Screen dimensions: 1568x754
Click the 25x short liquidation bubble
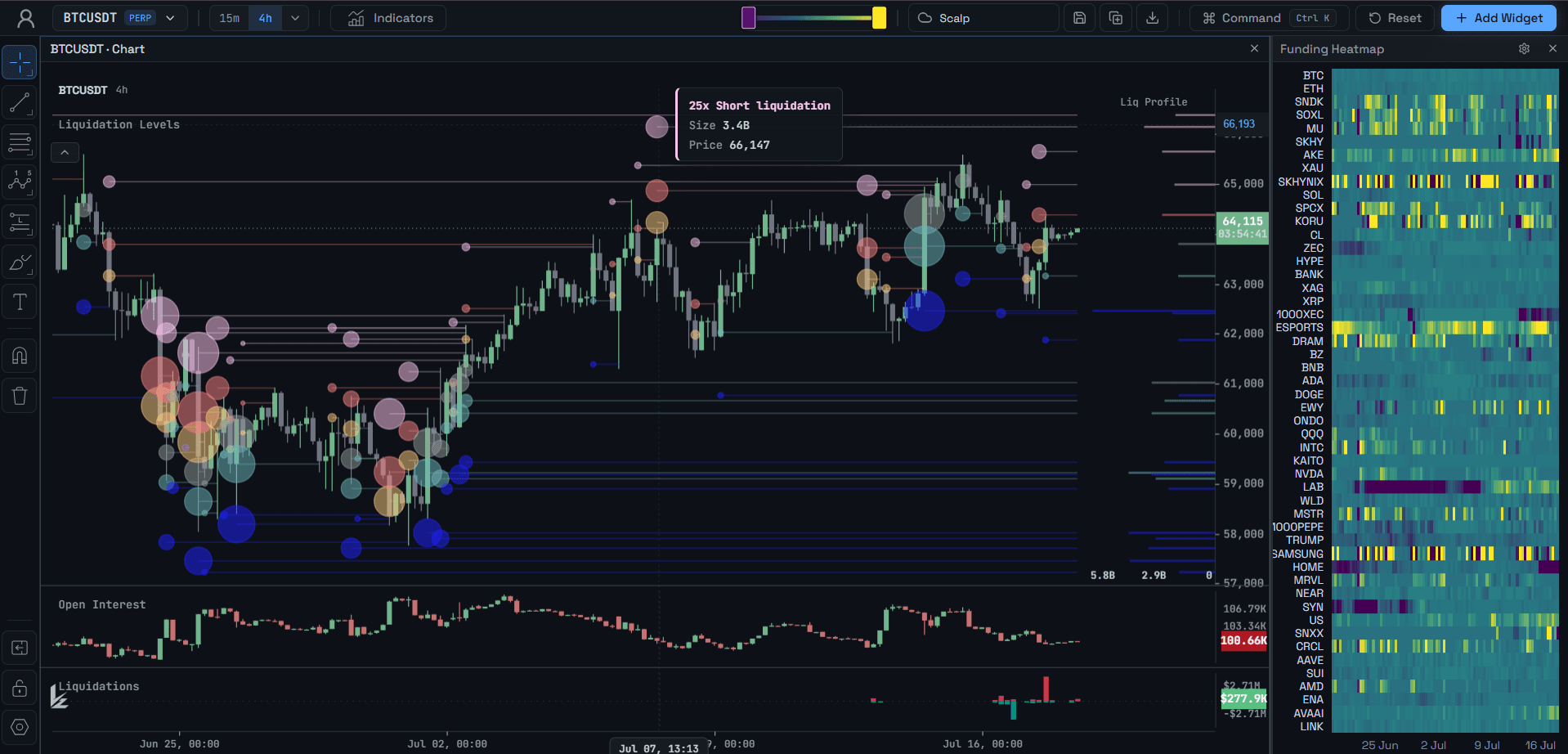coord(656,127)
